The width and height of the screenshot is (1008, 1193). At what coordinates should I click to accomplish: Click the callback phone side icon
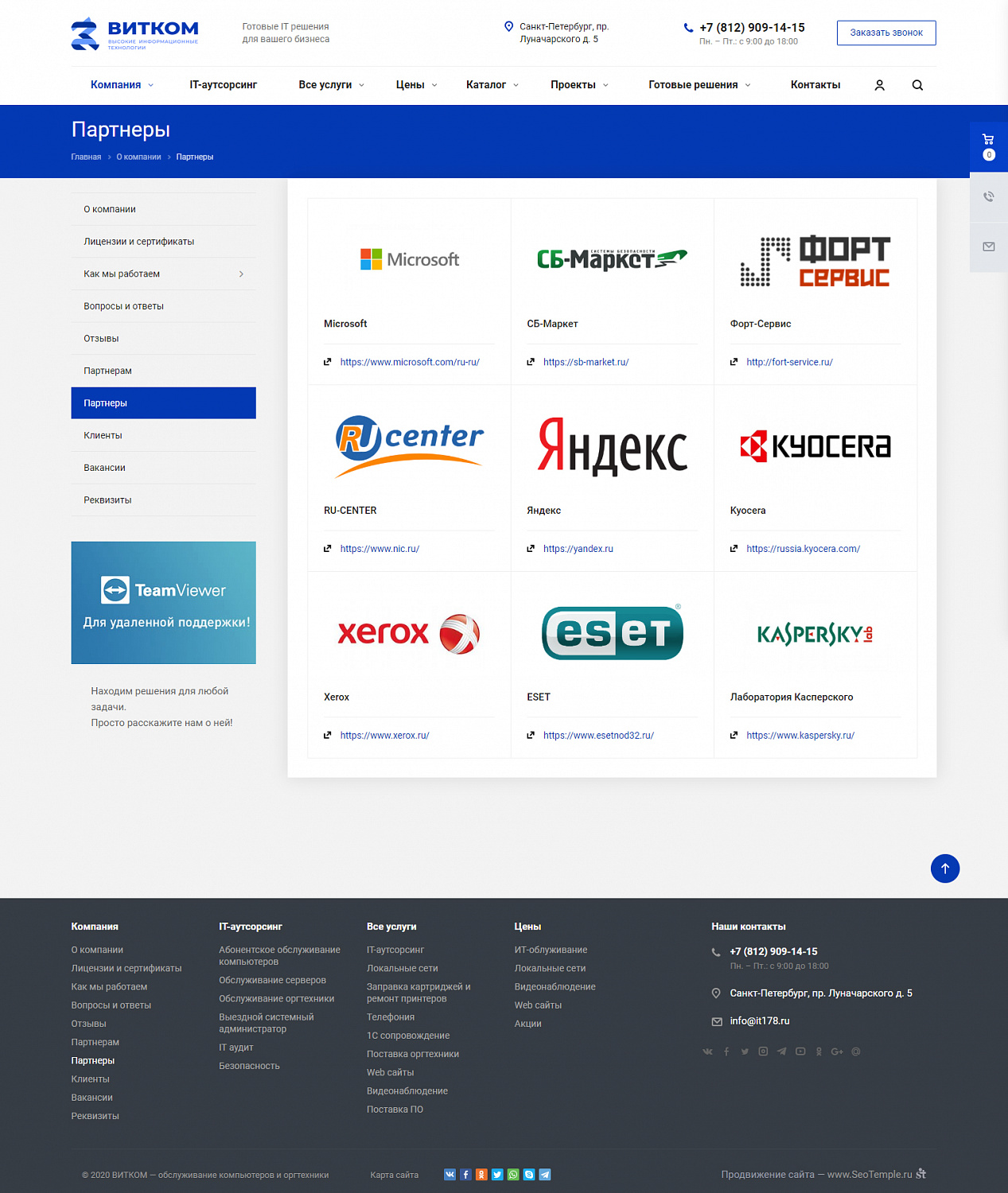point(988,196)
